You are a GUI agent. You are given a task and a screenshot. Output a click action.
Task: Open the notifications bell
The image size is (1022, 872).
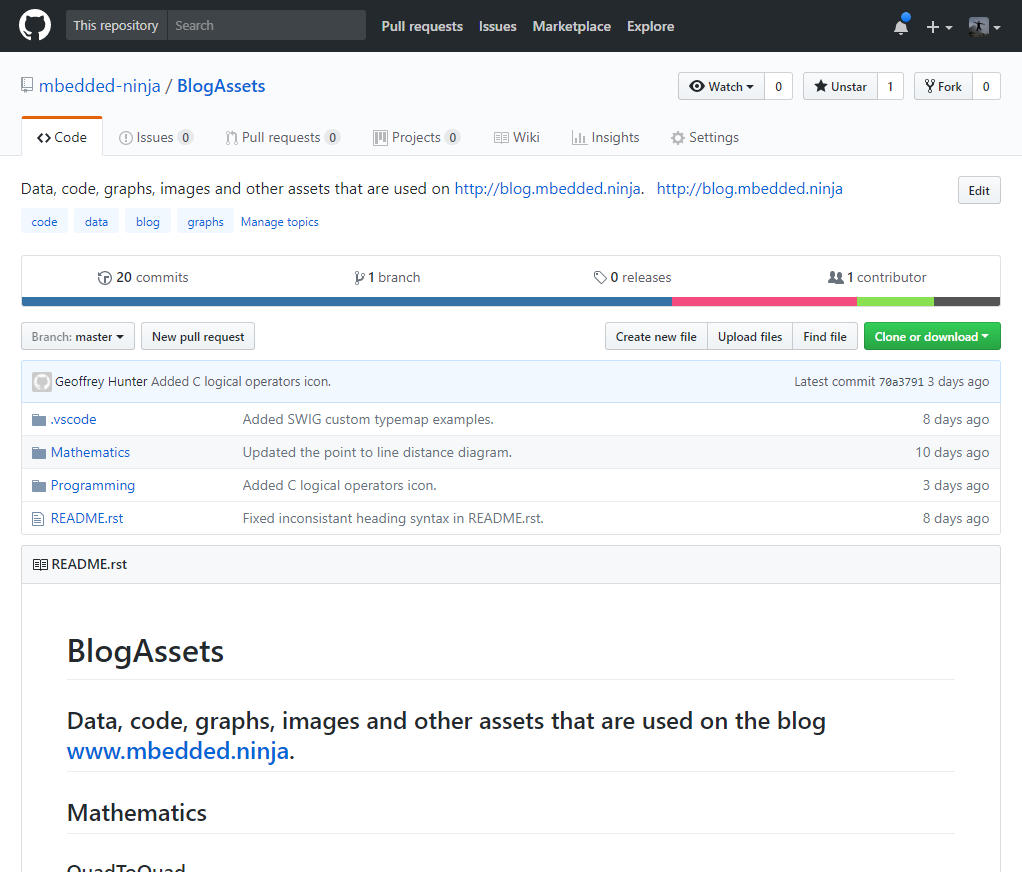point(901,27)
